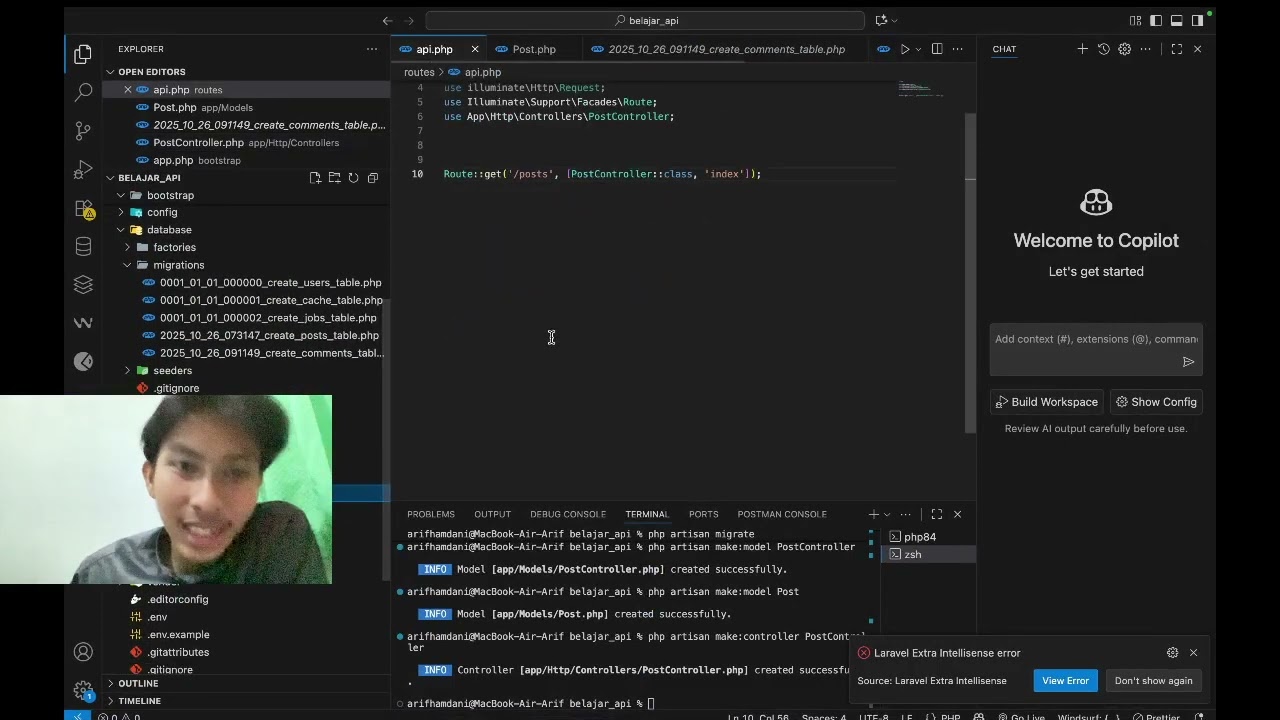Image resolution: width=1280 pixels, height=720 pixels.
Task: Open the .env.example file
Action: pos(178,635)
